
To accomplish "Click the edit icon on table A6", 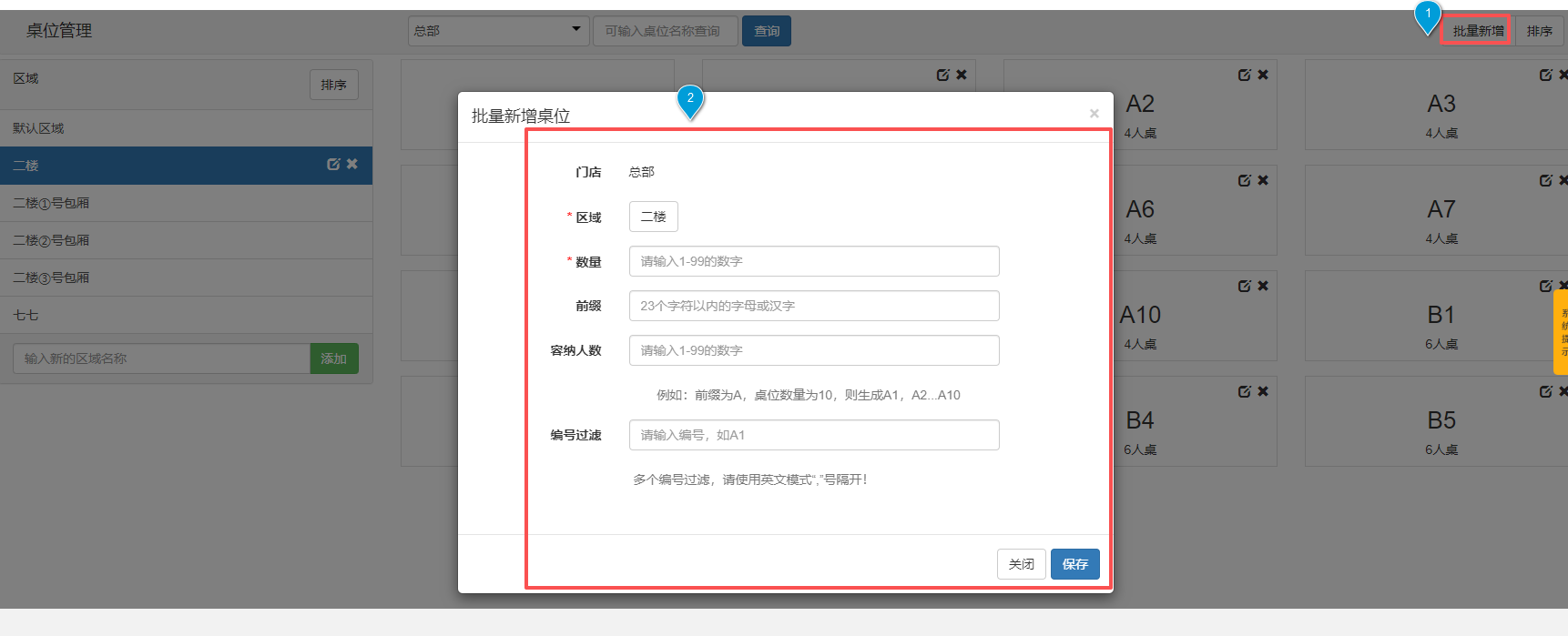I will (x=1244, y=180).
